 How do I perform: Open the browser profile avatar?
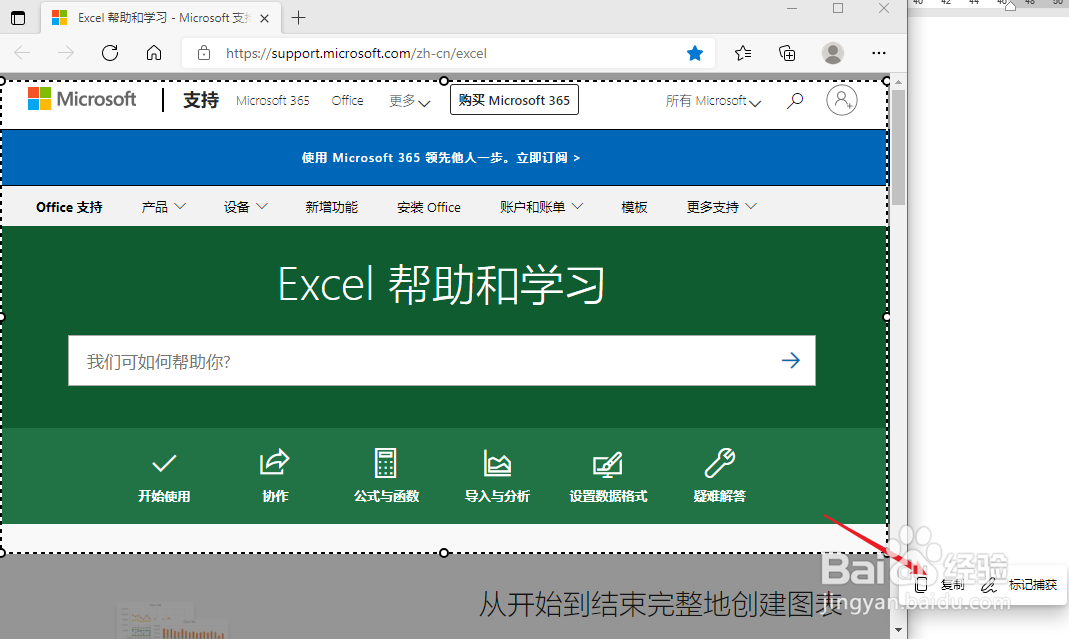[832, 53]
